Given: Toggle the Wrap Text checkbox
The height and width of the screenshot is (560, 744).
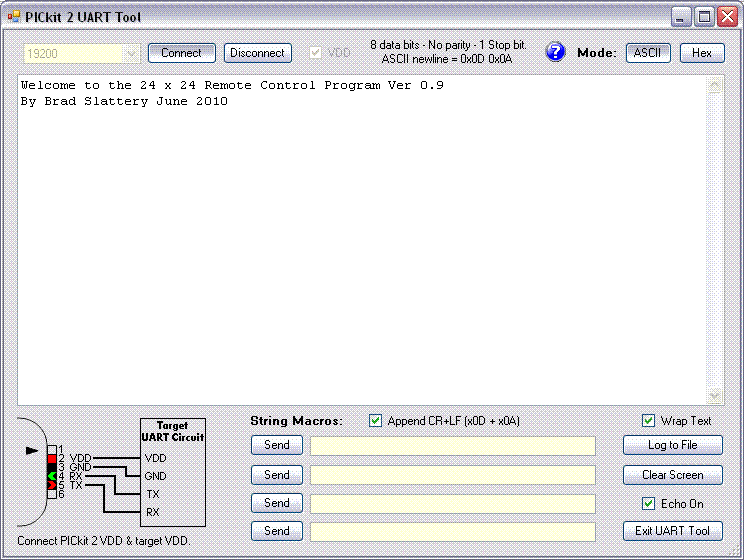Looking at the screenshot, I should tap(648, 420).
